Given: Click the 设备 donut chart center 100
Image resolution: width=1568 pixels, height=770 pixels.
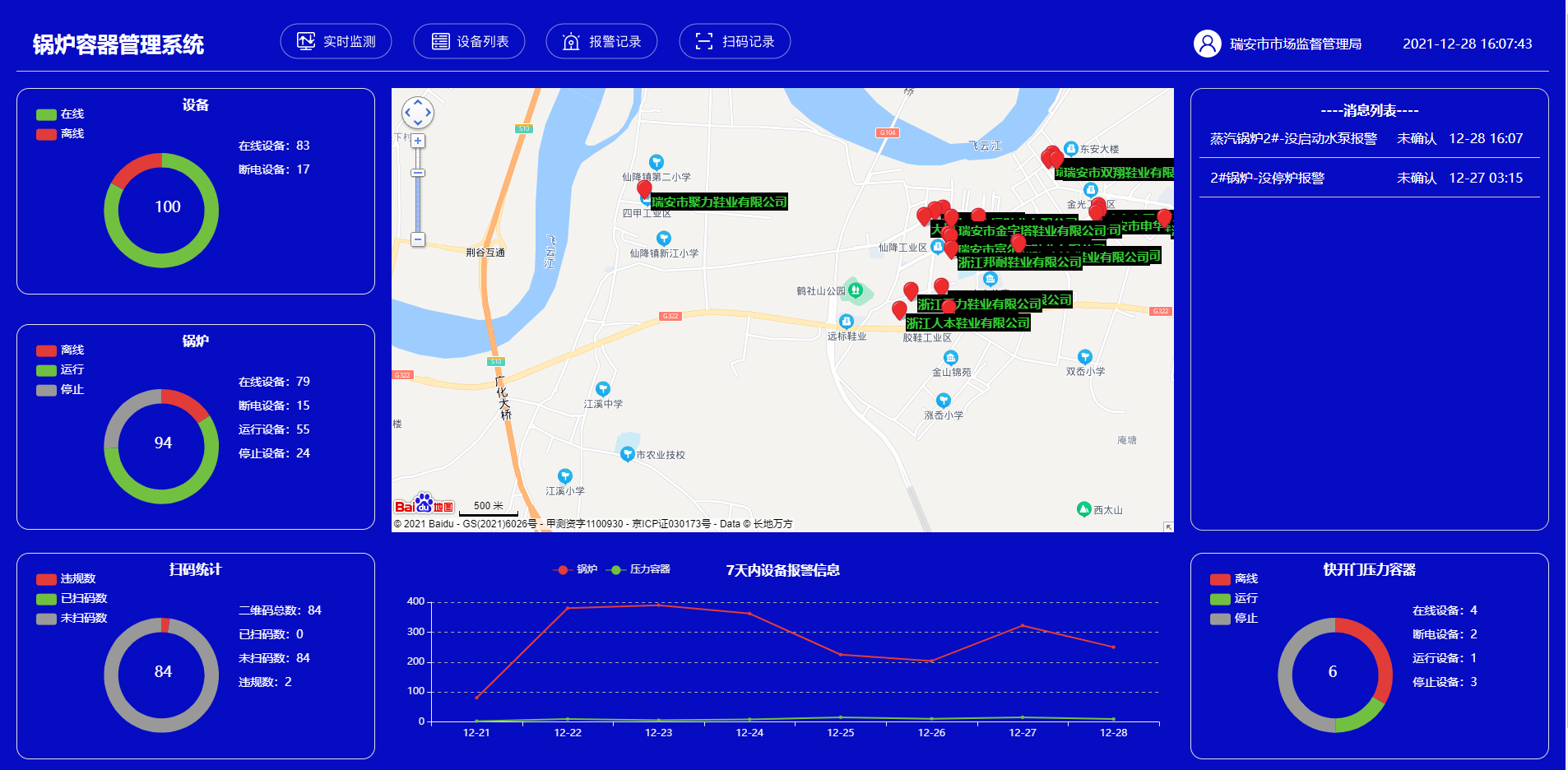Looking at the screenshot, I should (x=168, y=207).
